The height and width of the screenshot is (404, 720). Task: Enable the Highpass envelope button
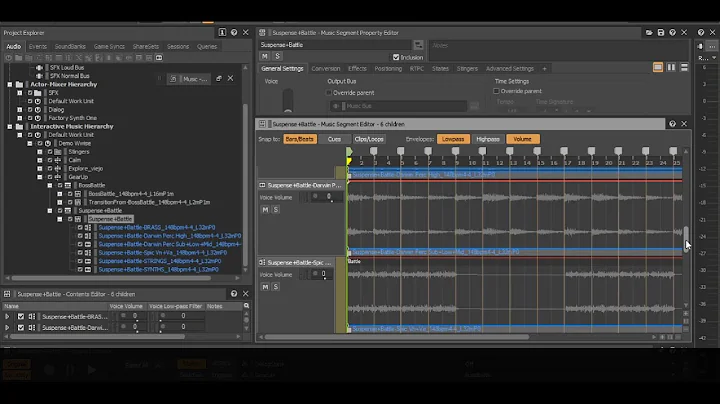click(x=488, y=139)
